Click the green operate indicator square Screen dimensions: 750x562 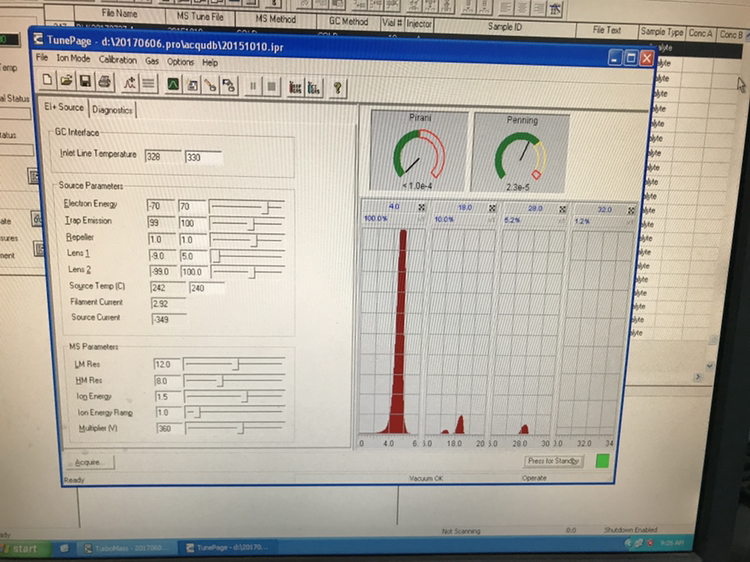tap(602, 461)
